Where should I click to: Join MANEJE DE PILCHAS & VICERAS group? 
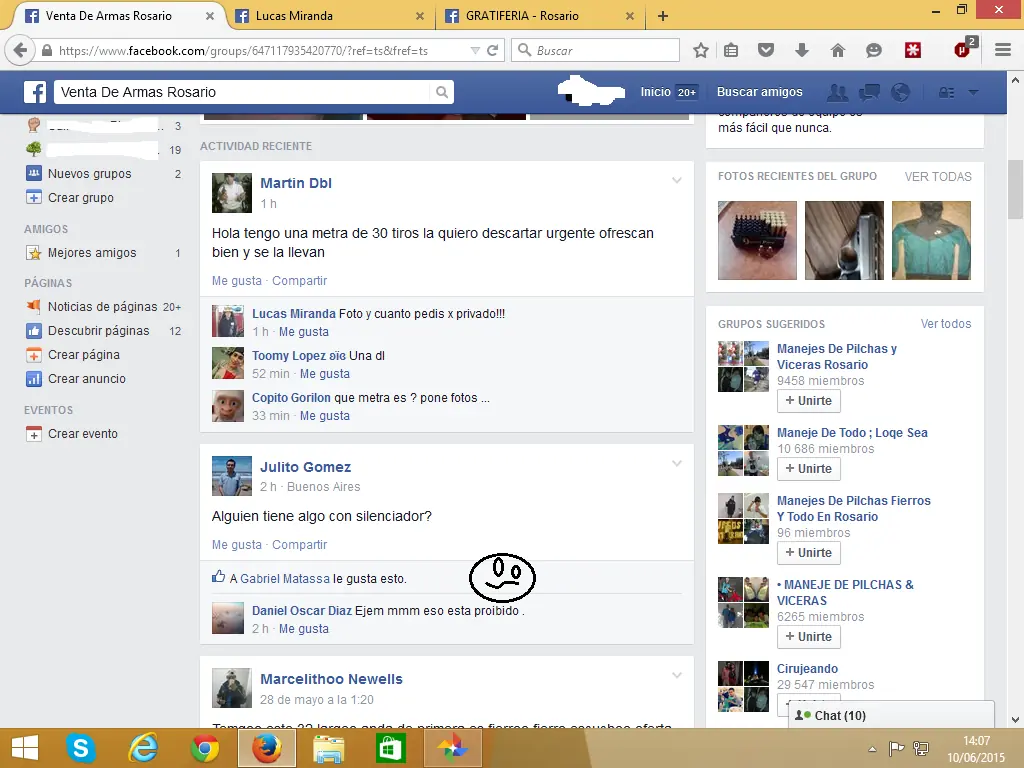click(x=808, y=636)
